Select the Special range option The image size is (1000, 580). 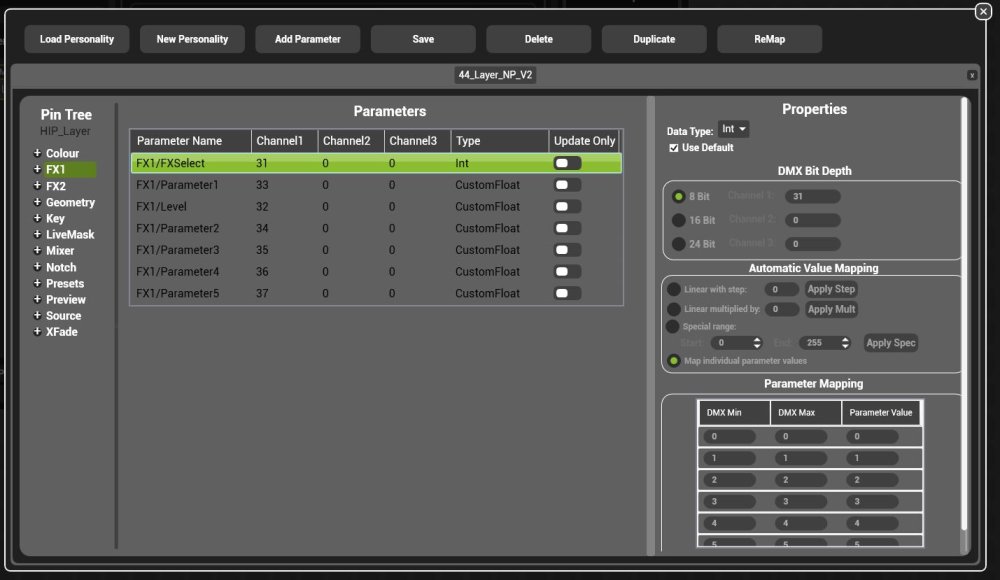[x=674, y=325]
